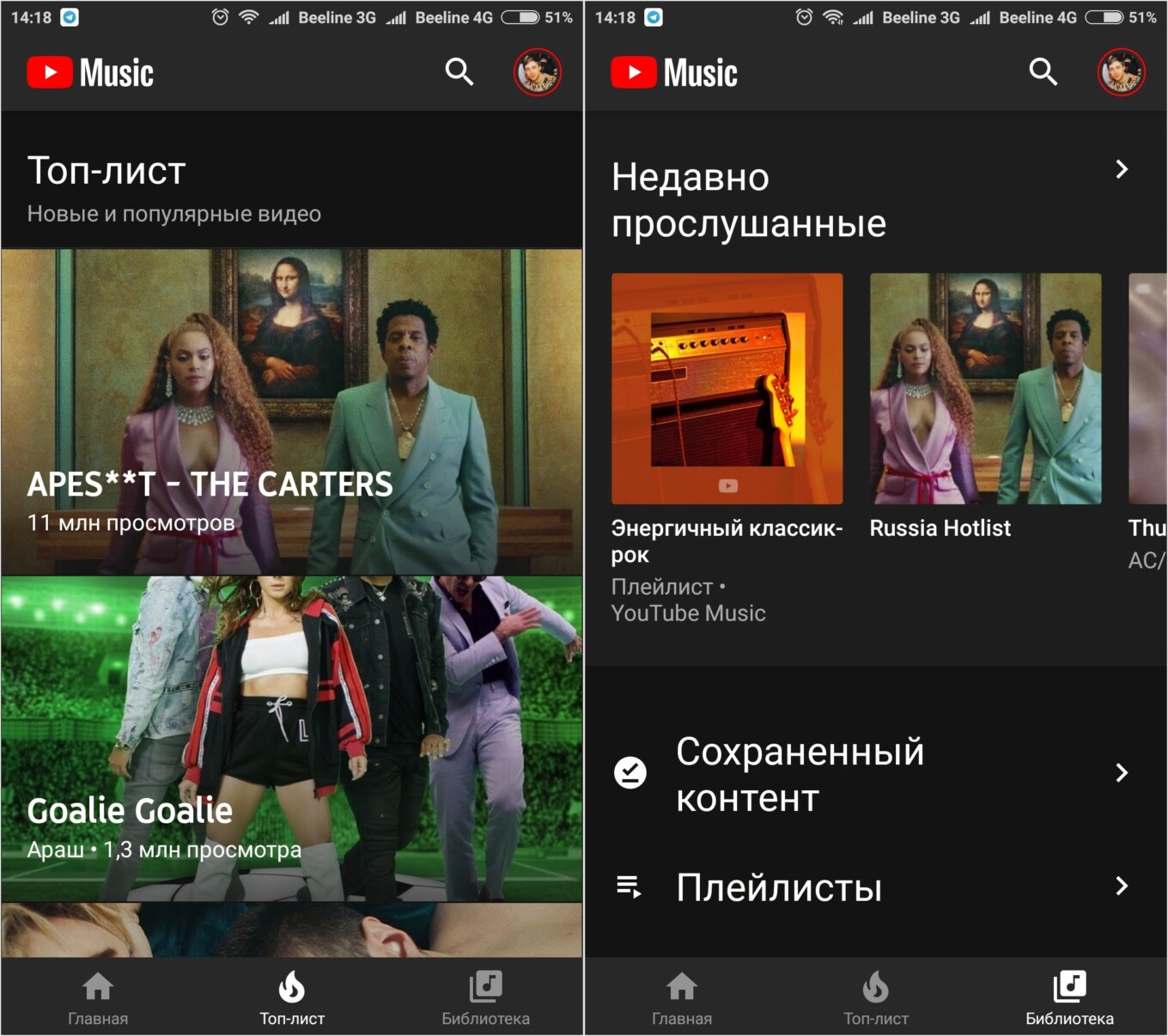The image size is (1168, 1036).
Task: Tap the search icon on the Библиотека screen
Action: (1043, 72)
